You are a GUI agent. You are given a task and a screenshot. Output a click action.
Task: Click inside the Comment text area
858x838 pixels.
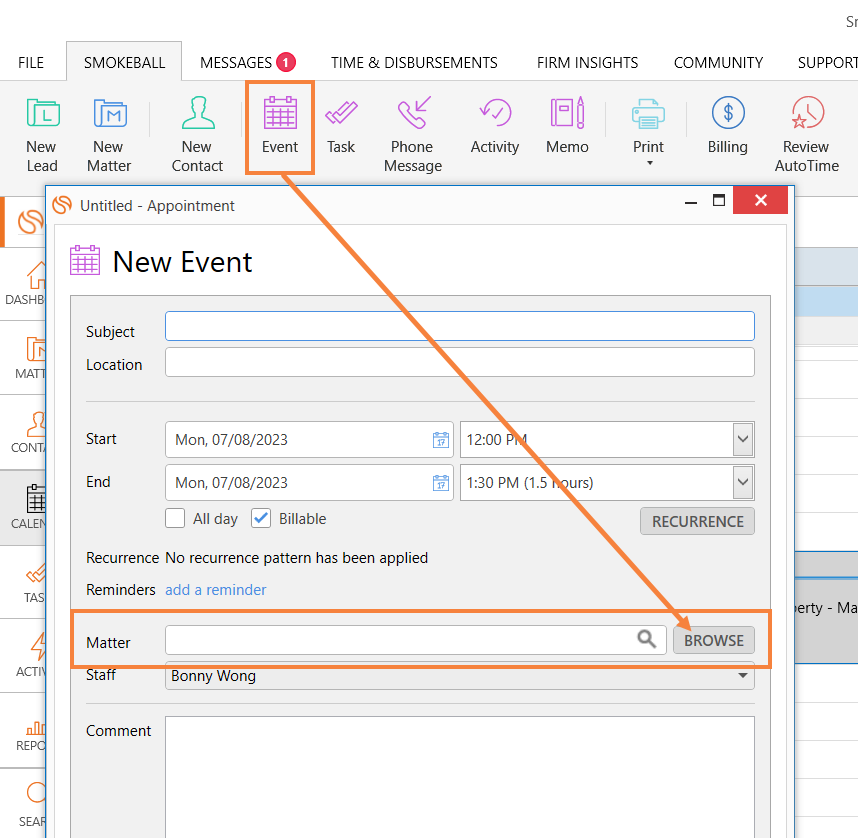pos(460,777)
